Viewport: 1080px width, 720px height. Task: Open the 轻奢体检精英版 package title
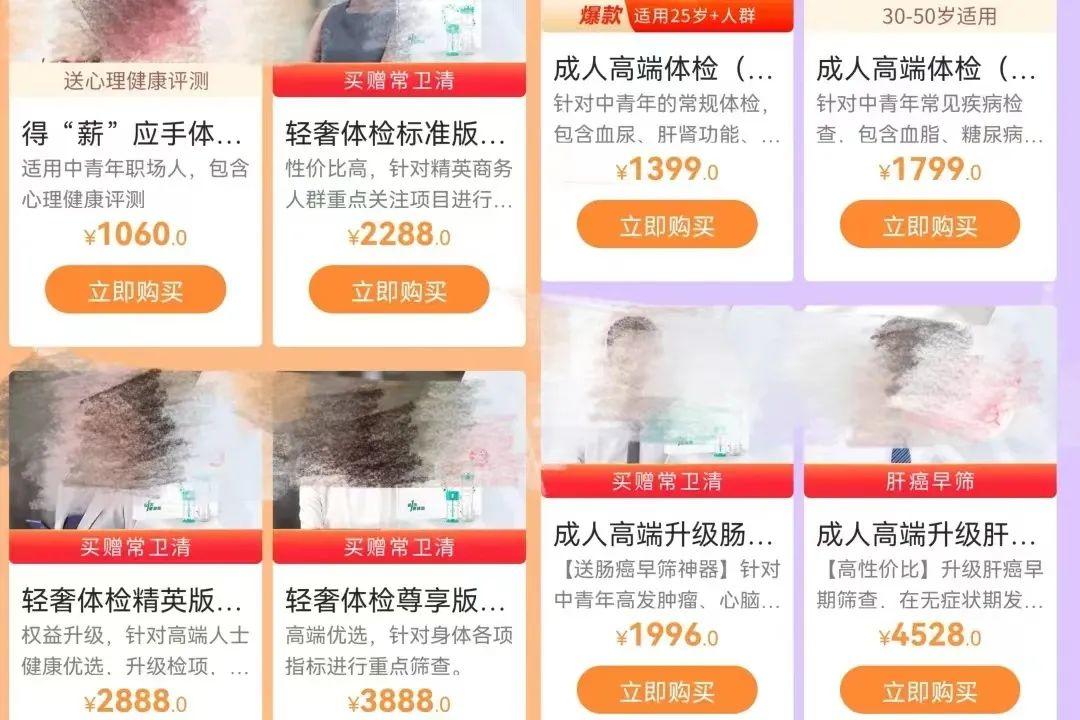point(132,600)
